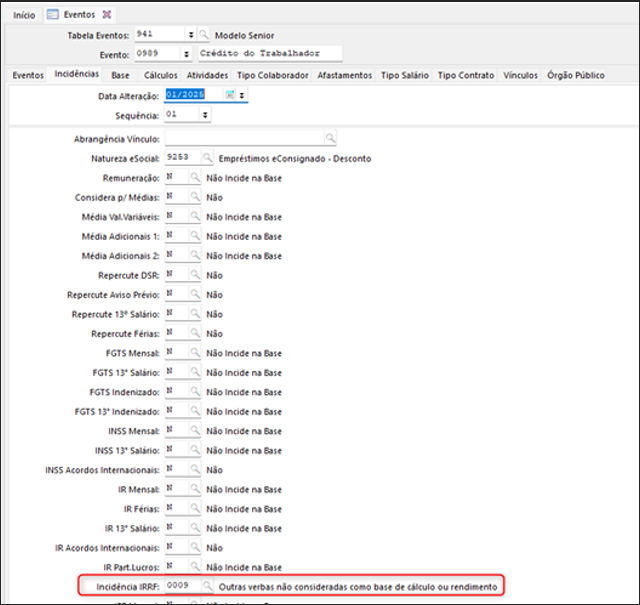Switch to Atividades tab
This screenshot has height=605, width=640.
(x=207, y=75)
